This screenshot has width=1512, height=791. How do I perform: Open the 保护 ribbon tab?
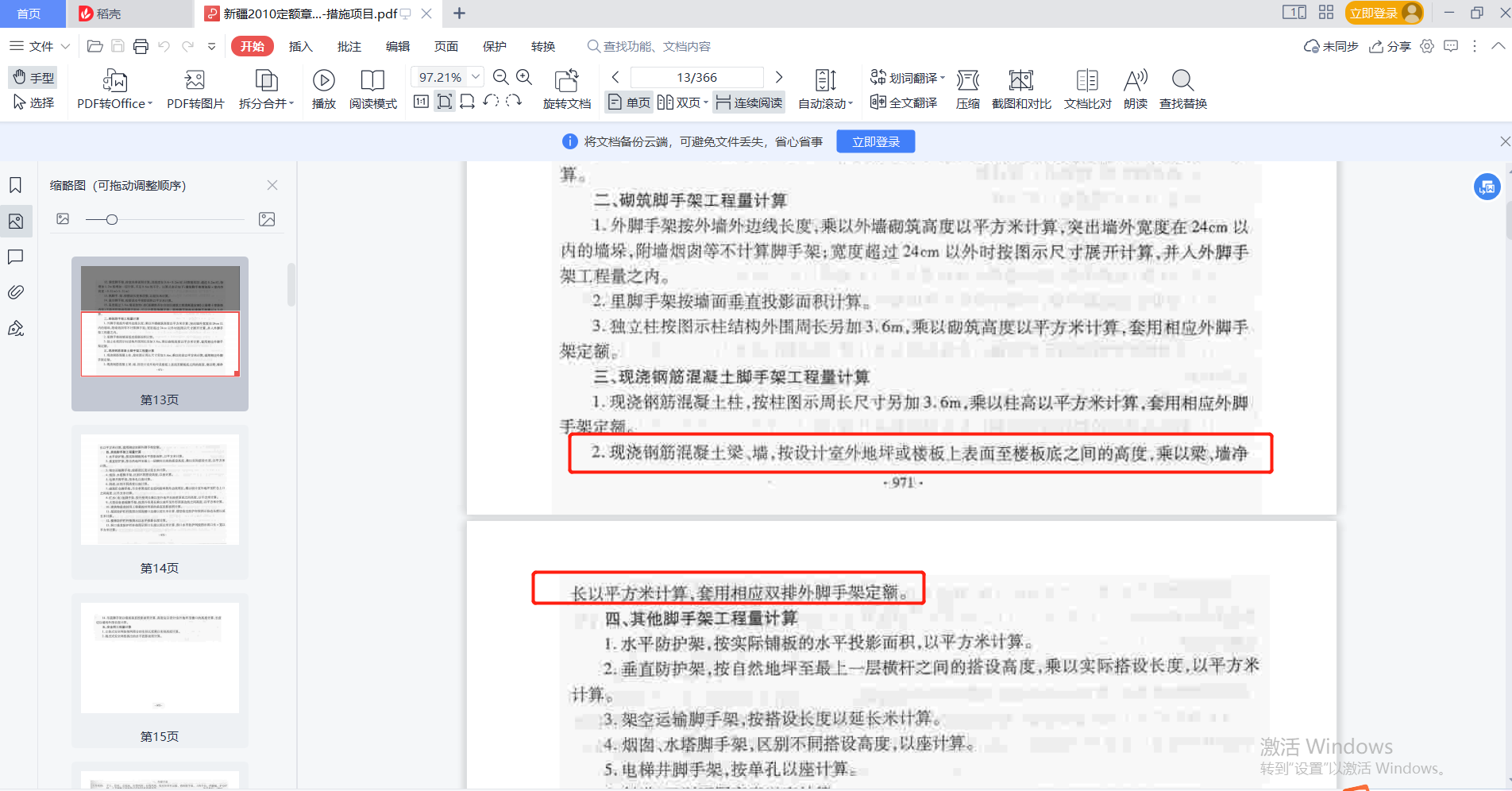pyautogui.click(x=495, y=46)
